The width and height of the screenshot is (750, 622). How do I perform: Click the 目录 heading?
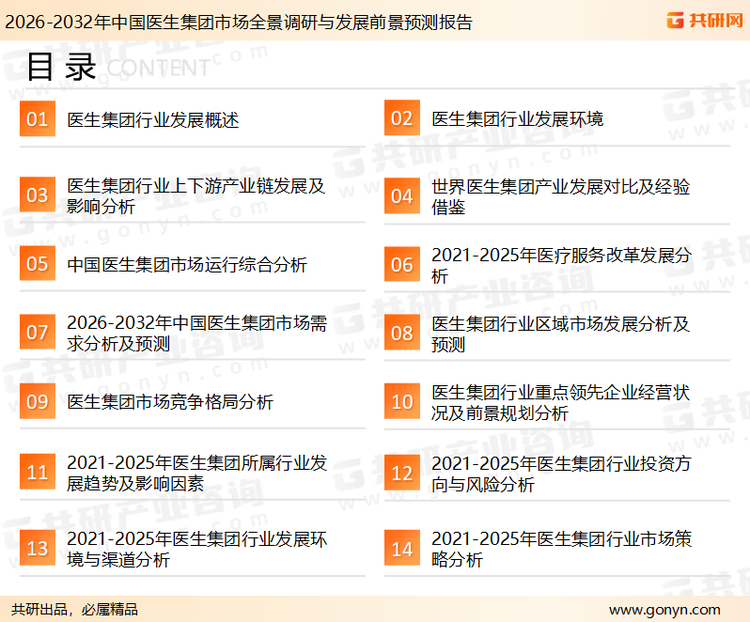[x=61, y=67]
